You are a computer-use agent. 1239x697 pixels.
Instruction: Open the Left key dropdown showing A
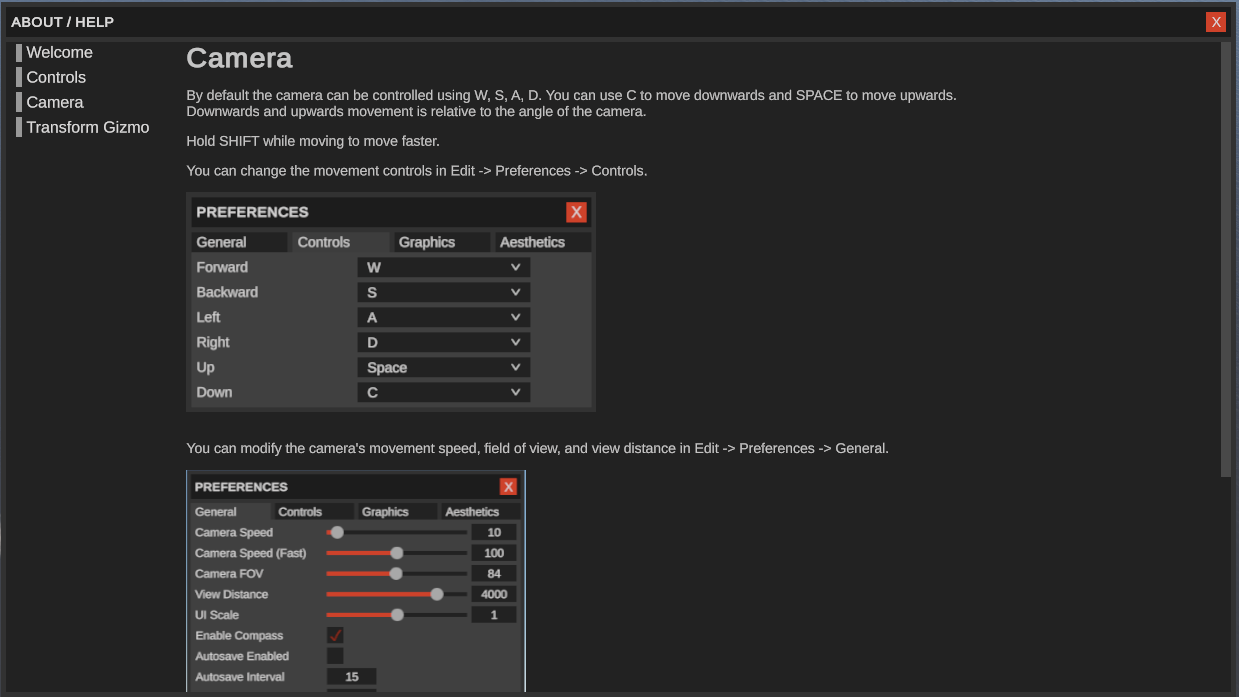coord(443,318)
